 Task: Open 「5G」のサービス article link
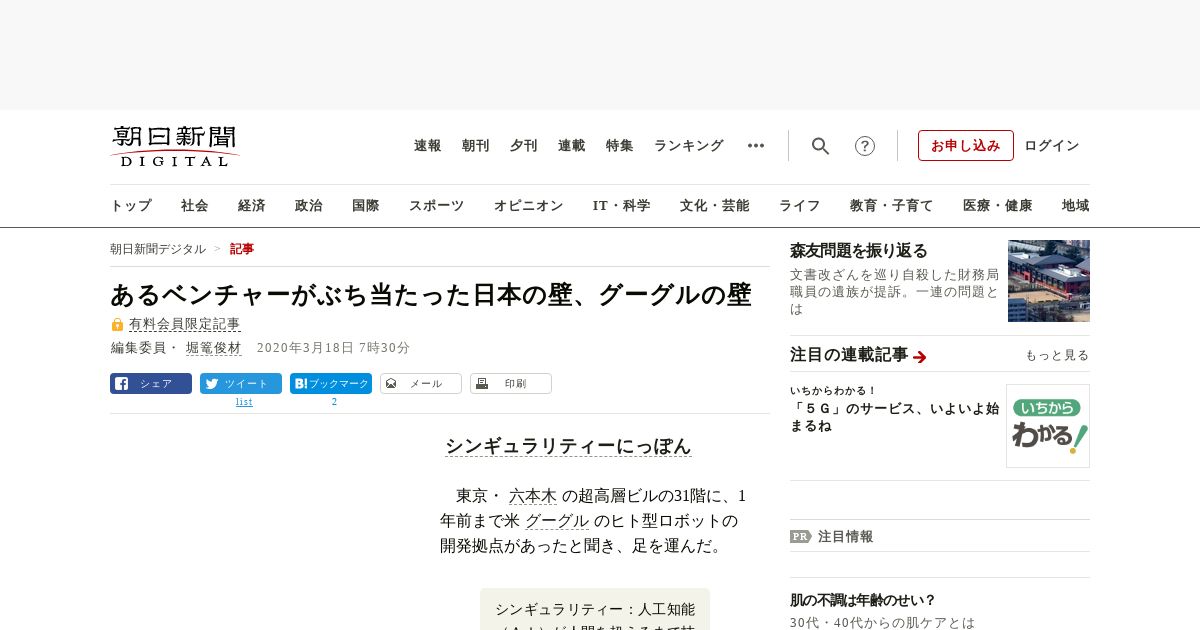(894, 417)
